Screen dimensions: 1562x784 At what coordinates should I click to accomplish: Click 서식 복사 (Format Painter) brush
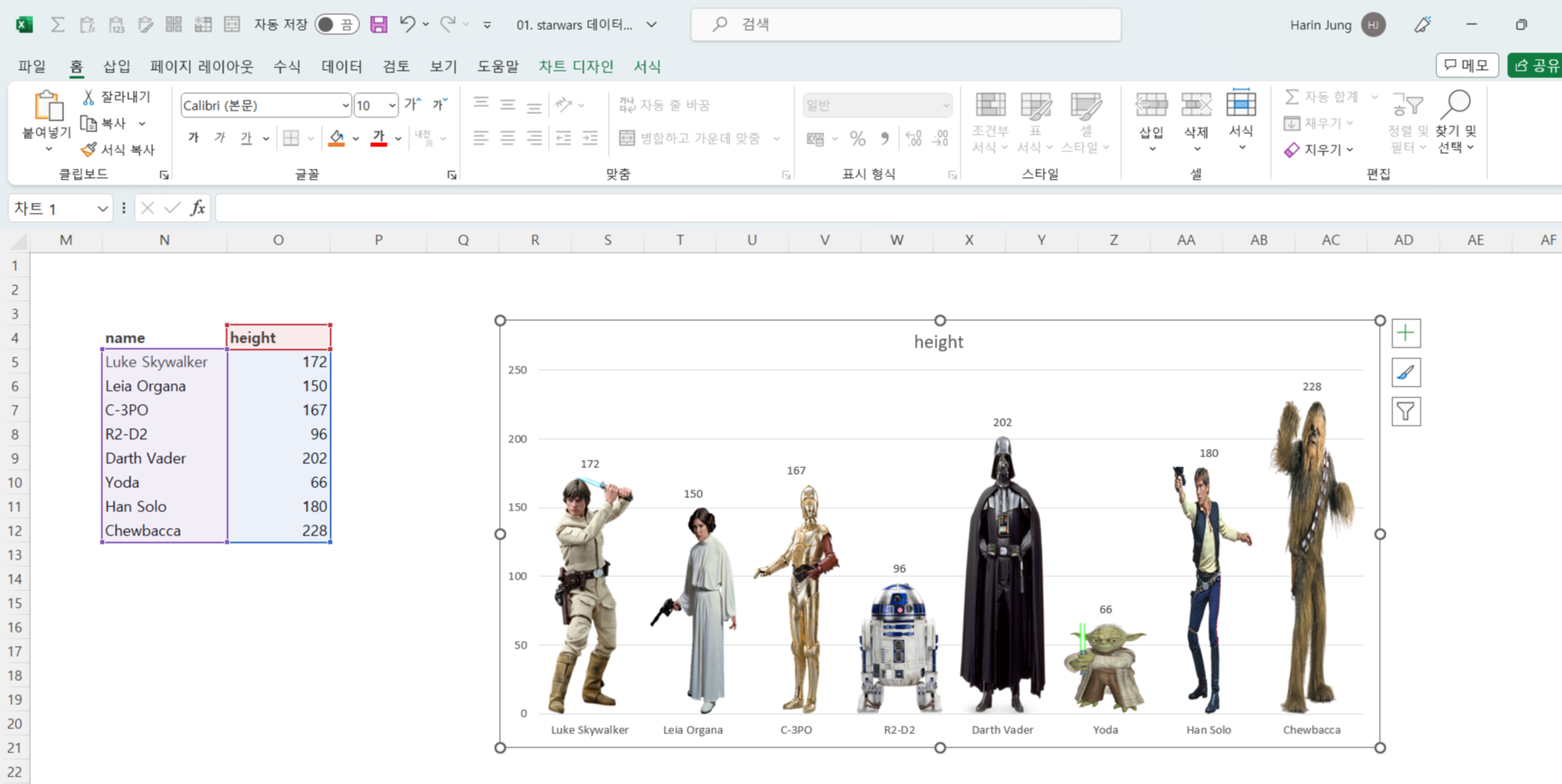tap(118, 150)
